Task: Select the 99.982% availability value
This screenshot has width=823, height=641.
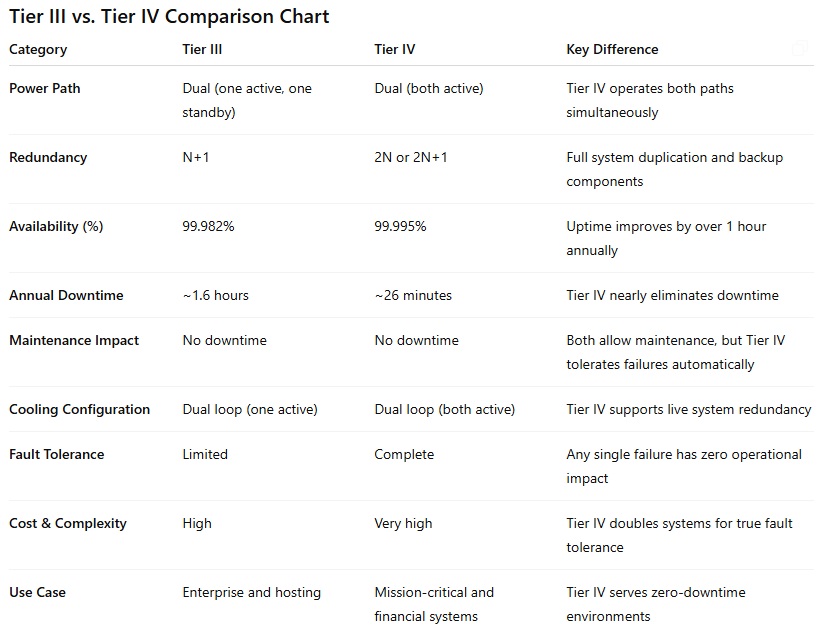Action: point(208,226)
